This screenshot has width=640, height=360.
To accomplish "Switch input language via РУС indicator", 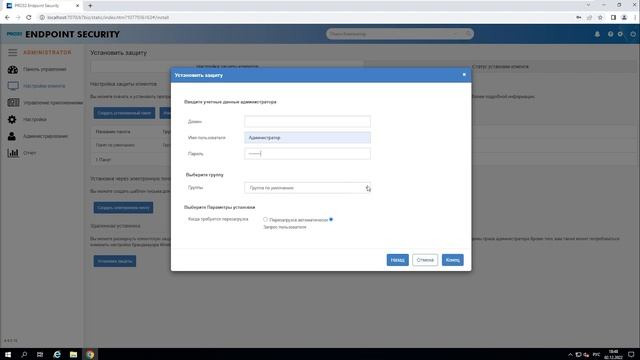I will pyautogui.click(x=596, y=355).
